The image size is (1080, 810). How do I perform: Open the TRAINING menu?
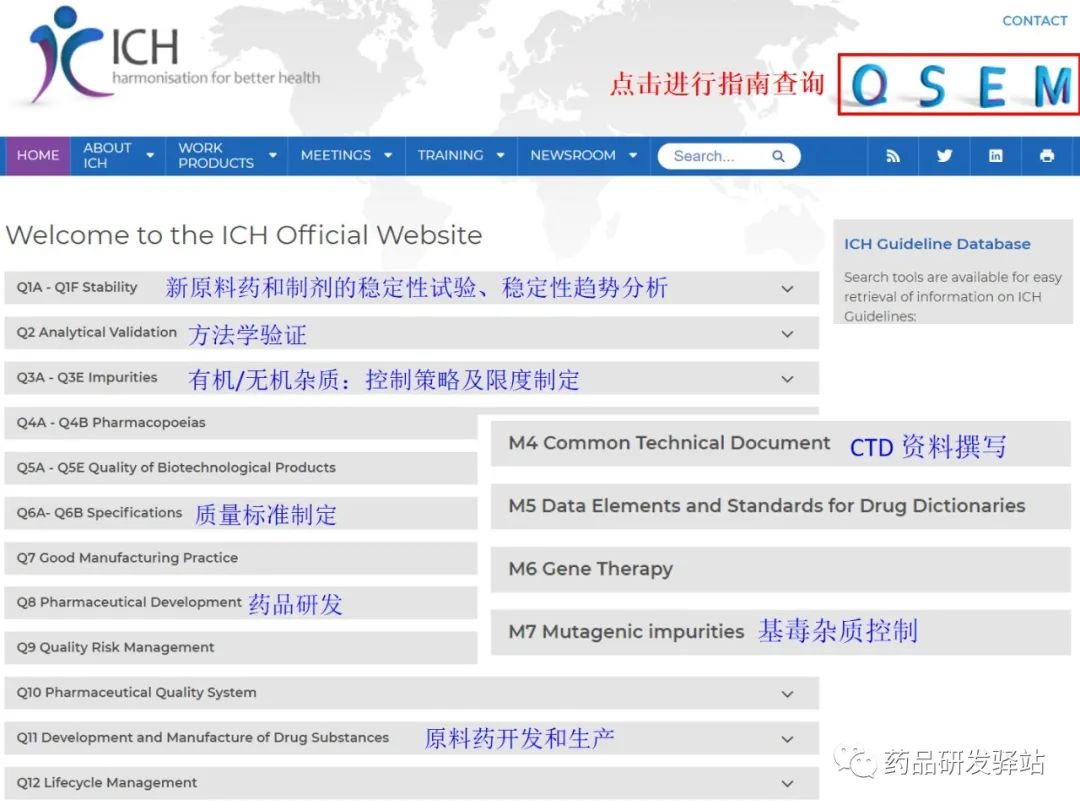461,156
